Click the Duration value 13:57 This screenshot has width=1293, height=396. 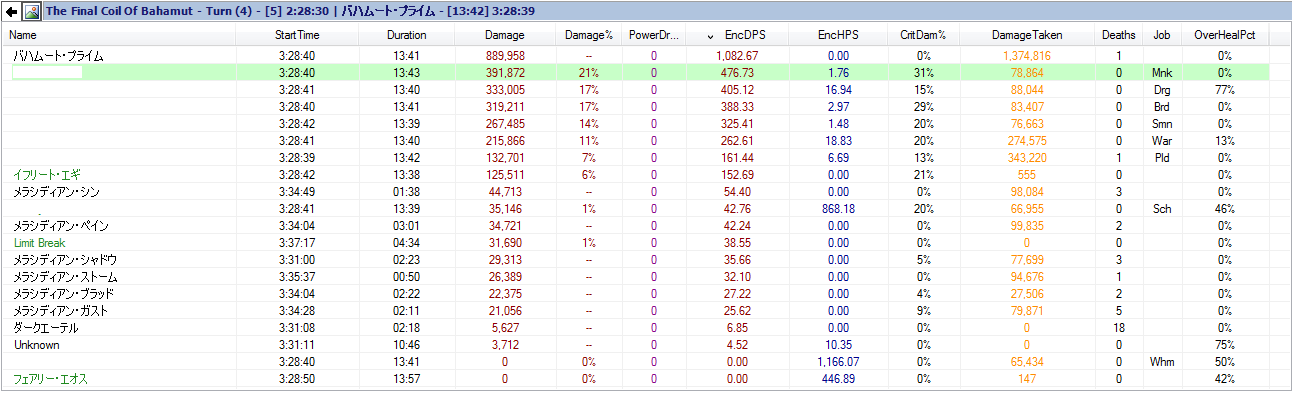tap(406, 379)
